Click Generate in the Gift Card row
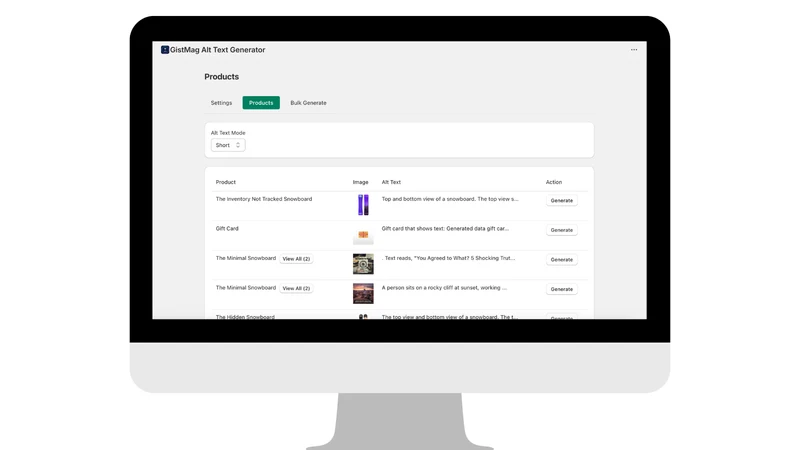The width and height of the screenshot is (800, 450). 562,230
